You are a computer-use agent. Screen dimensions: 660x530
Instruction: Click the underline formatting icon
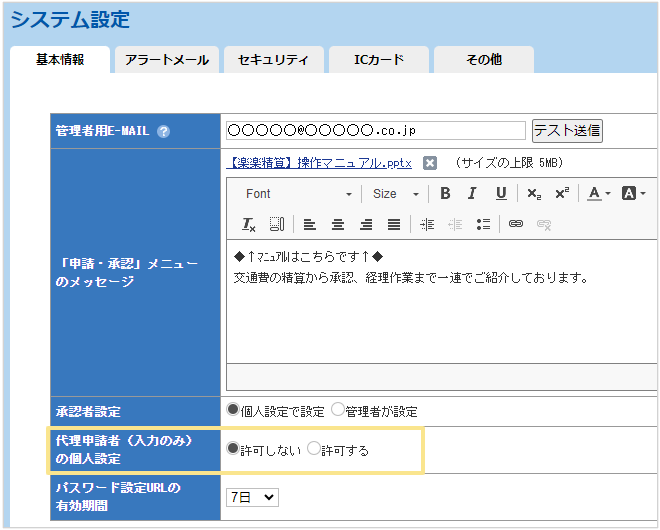click(x=501, y=194)
